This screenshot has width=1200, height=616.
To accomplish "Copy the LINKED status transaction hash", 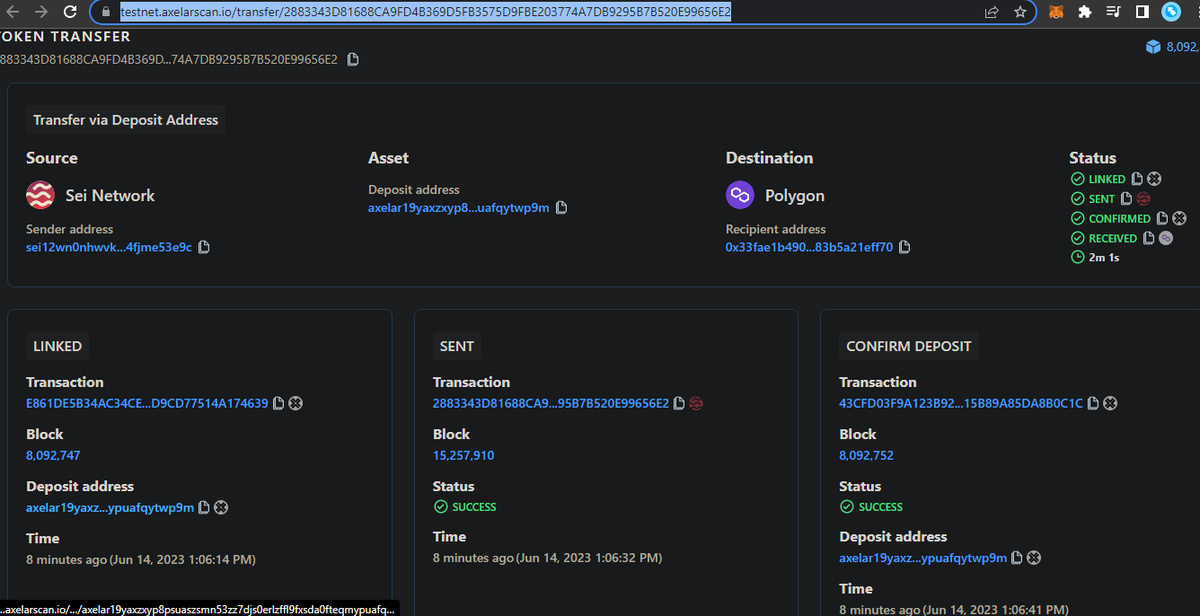I will pyautogui.click(x=1137, y=179).
